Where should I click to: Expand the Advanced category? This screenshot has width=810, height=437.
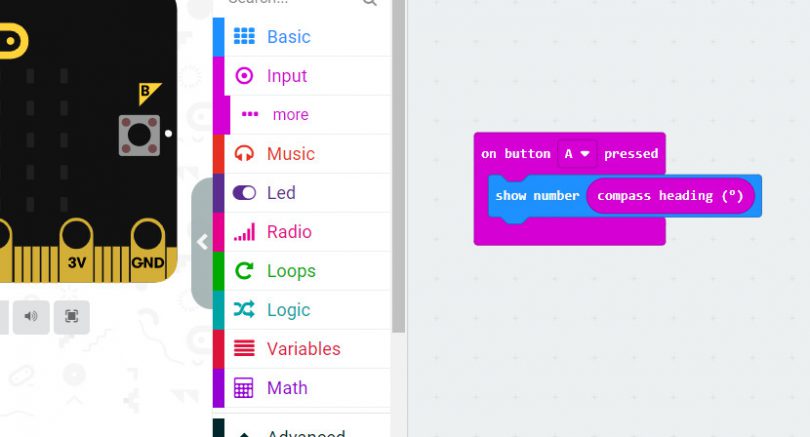pos(305,432)
